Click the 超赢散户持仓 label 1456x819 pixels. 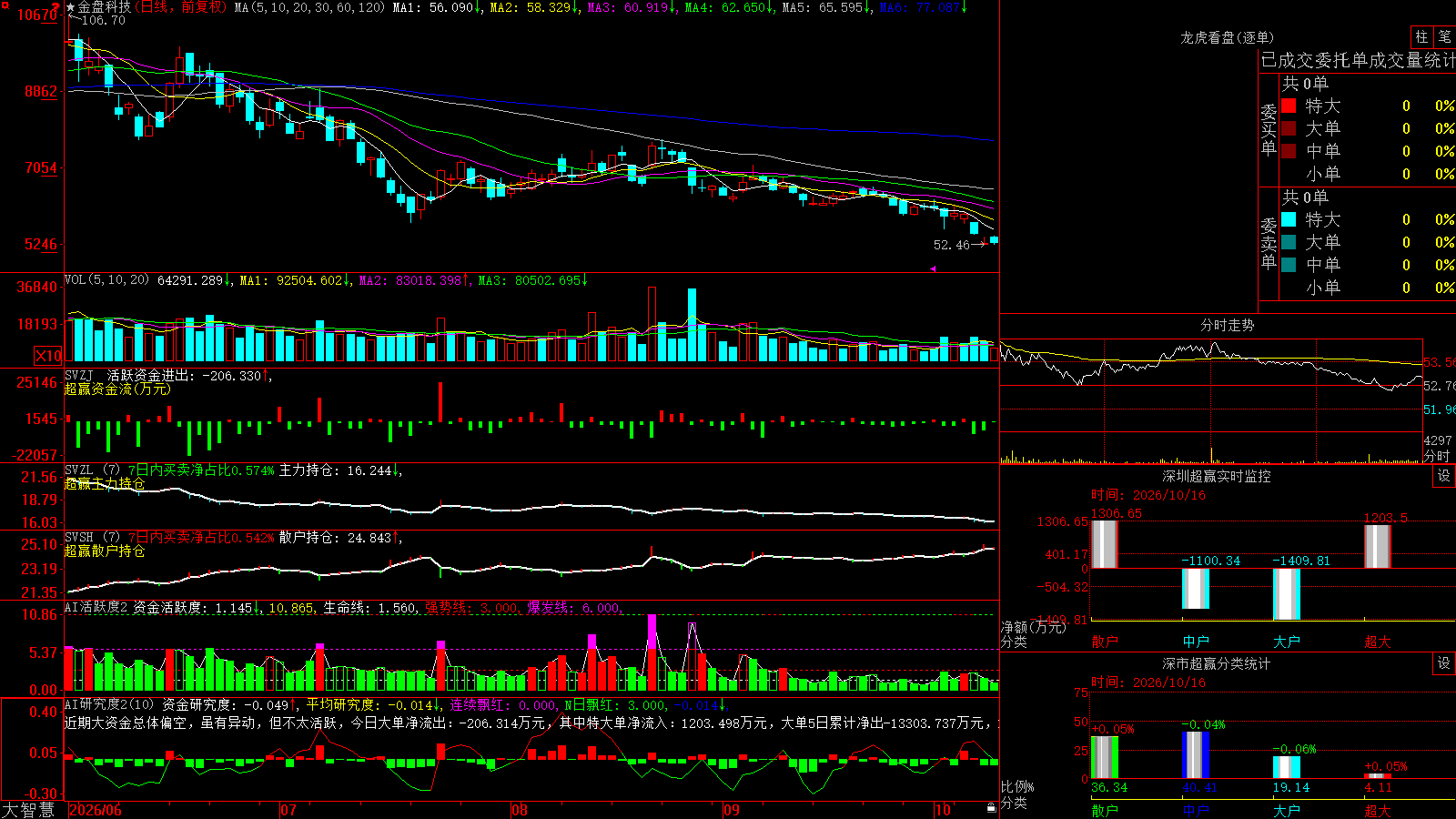104,551
